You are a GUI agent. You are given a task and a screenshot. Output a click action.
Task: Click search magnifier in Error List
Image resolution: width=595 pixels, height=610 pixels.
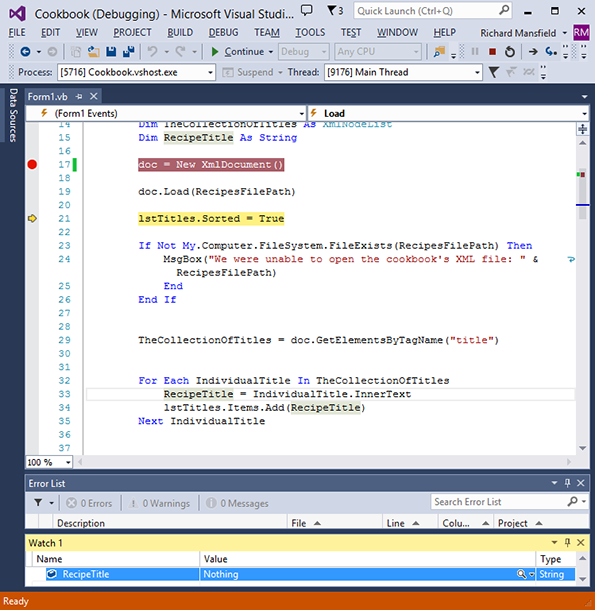572,501
